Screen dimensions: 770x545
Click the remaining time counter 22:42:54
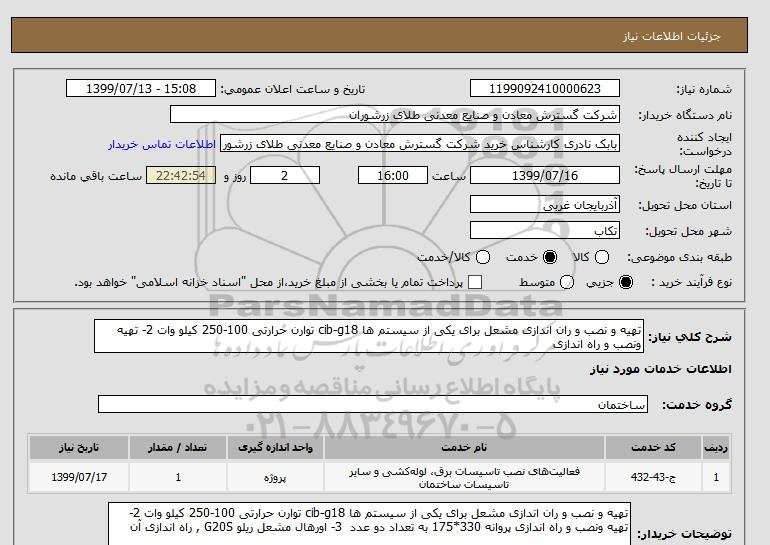pyautogui.click(x=181, y=175)
